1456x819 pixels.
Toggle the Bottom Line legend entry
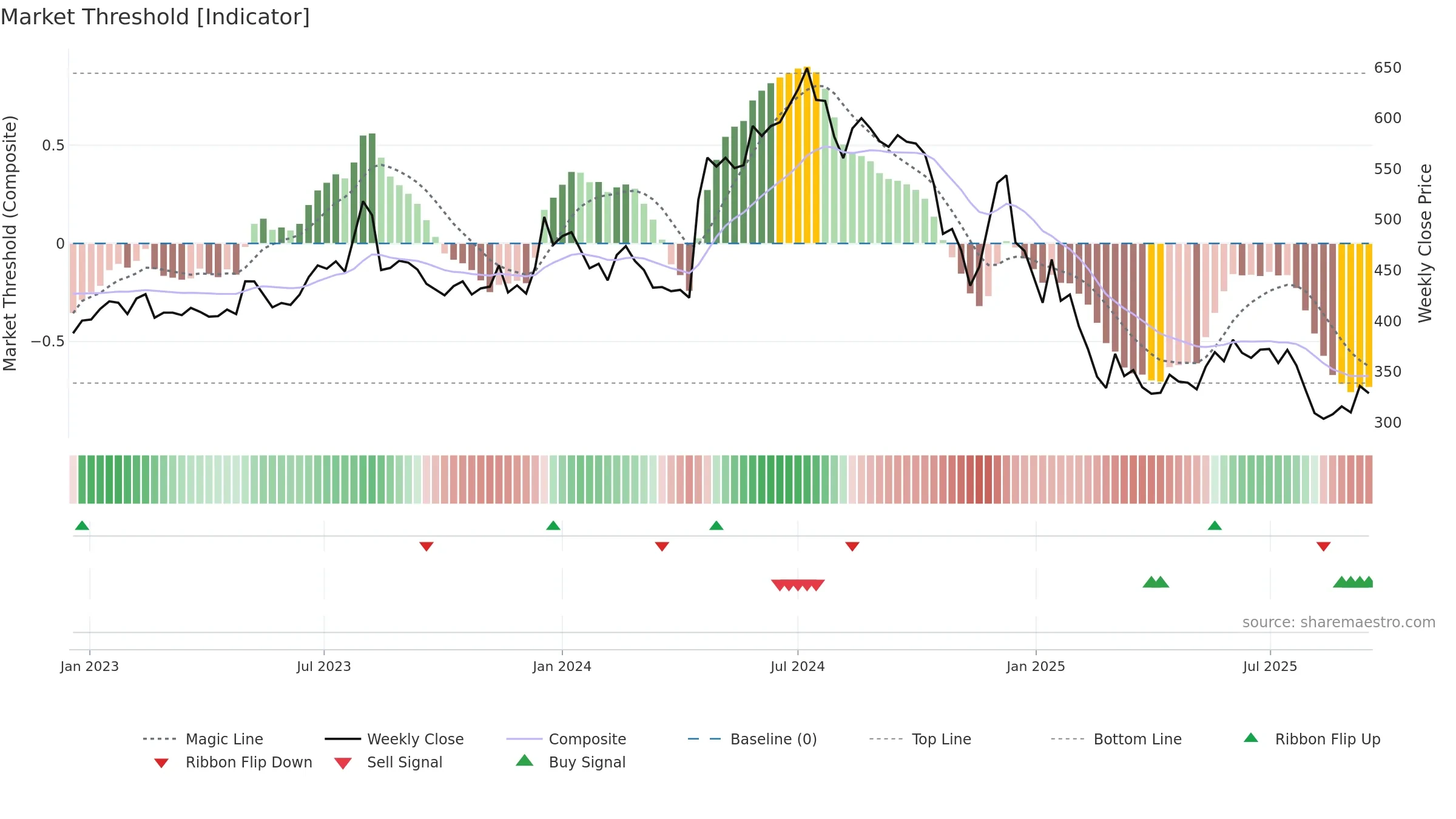1116,739
